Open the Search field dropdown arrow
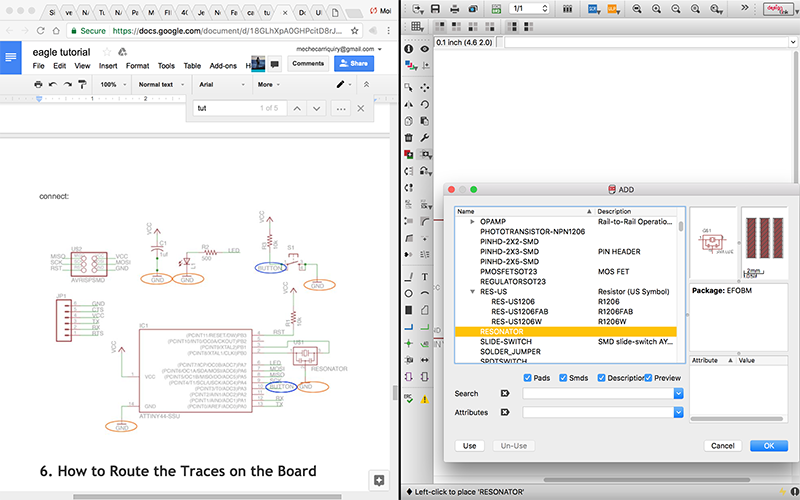 (x=679, y=393)
